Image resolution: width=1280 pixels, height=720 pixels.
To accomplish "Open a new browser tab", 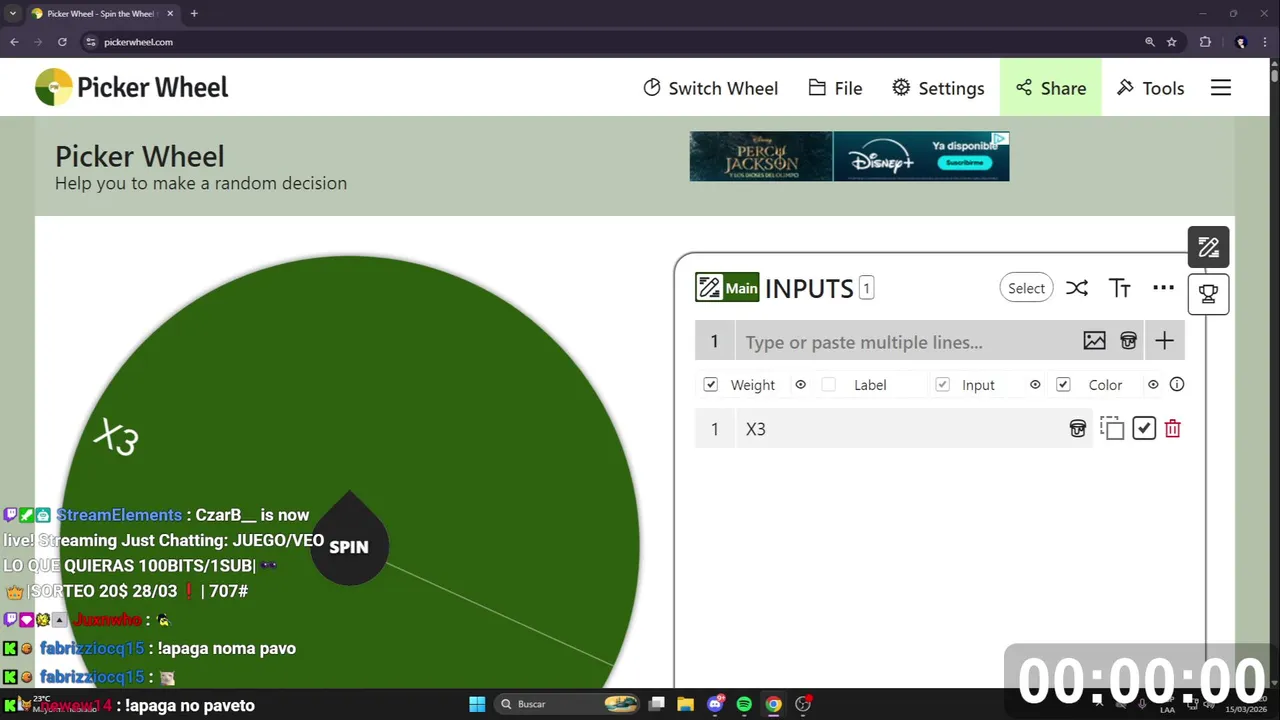I will [194, 14].
